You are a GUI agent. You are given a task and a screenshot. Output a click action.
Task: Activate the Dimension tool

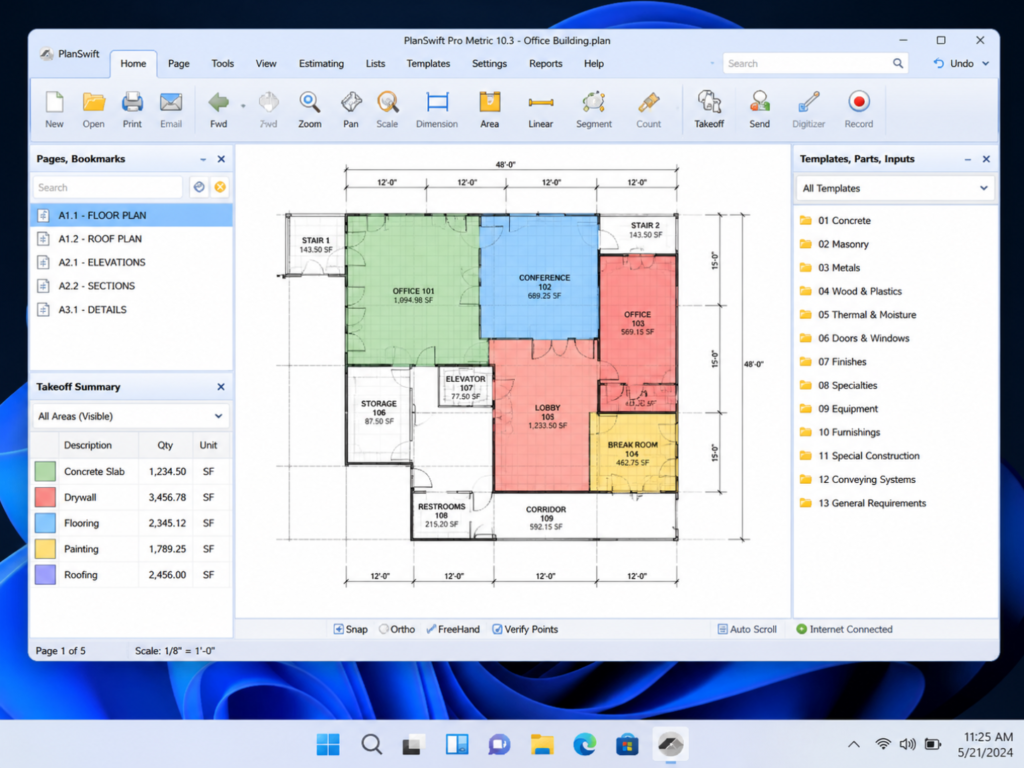pos(437,103)
